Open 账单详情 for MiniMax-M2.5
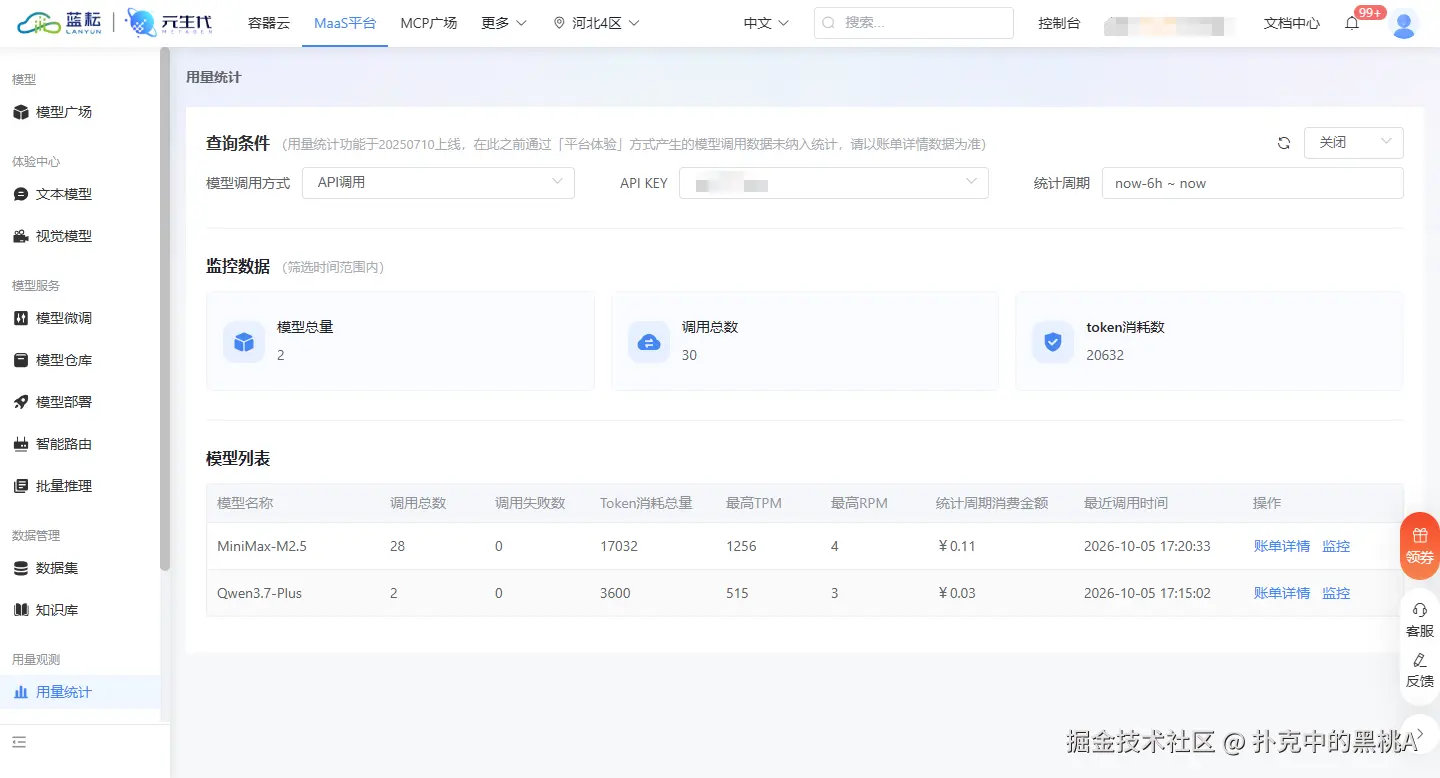Image resolution: width=1440 pixels, height=778 pixels. [1282, 546]
